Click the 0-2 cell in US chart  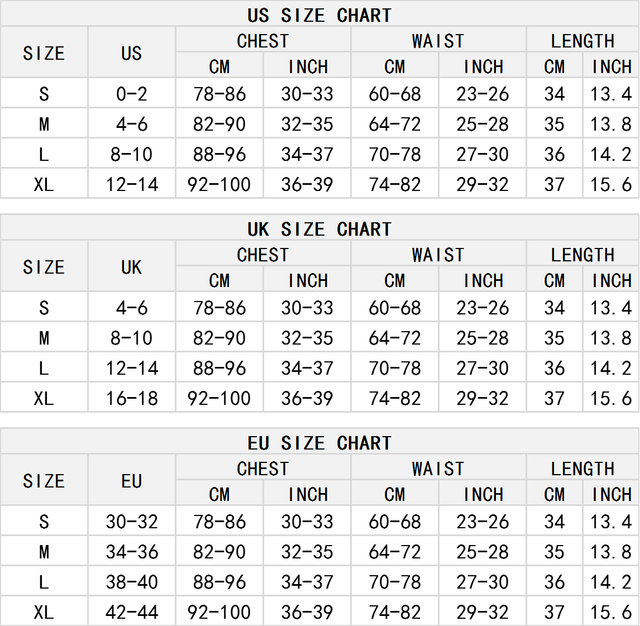[132, 95]
